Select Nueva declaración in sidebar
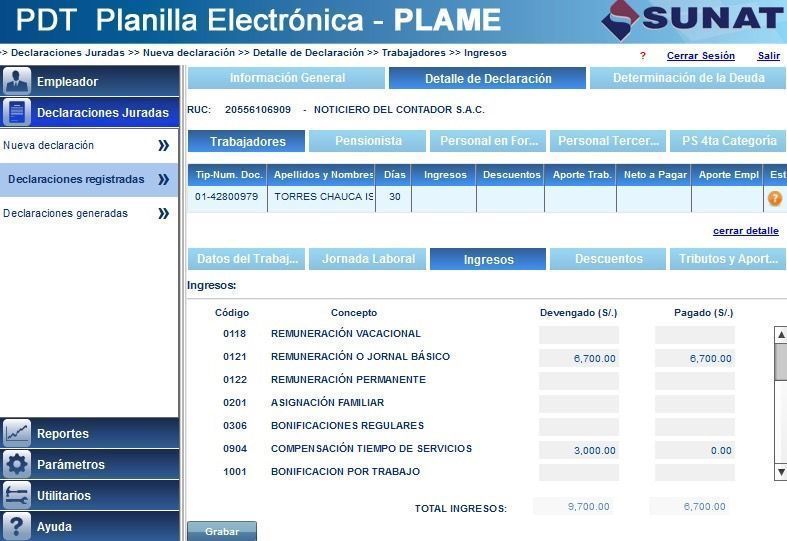Image resolution: width=787 pixels, height=541 pixels. [89, 146]
